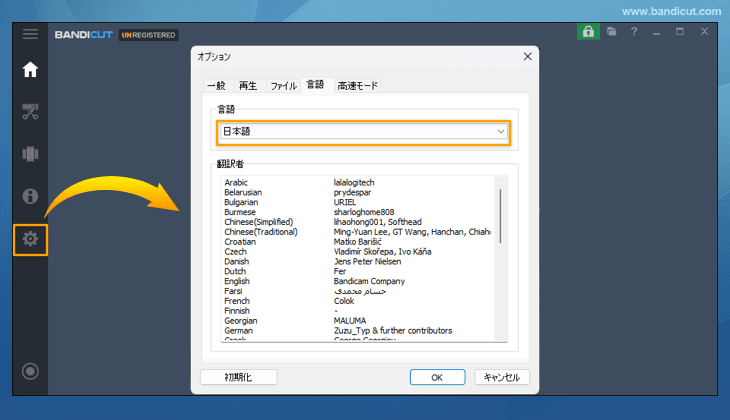The height and width of the screenshot is (420, 730).
Task: Click translator name Bandicam Company
Action: (x=369, y=281)
